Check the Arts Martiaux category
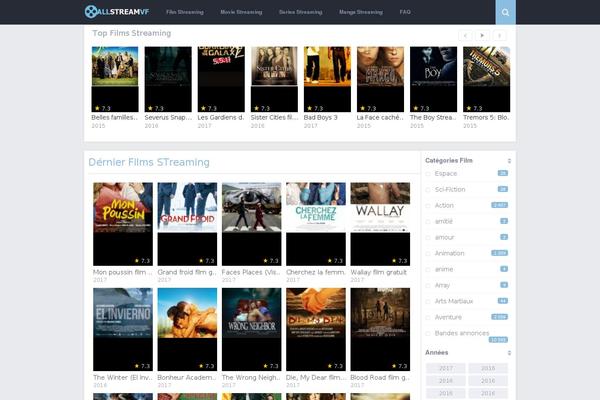This screenshot has width=600, height=400. point(428,302)
